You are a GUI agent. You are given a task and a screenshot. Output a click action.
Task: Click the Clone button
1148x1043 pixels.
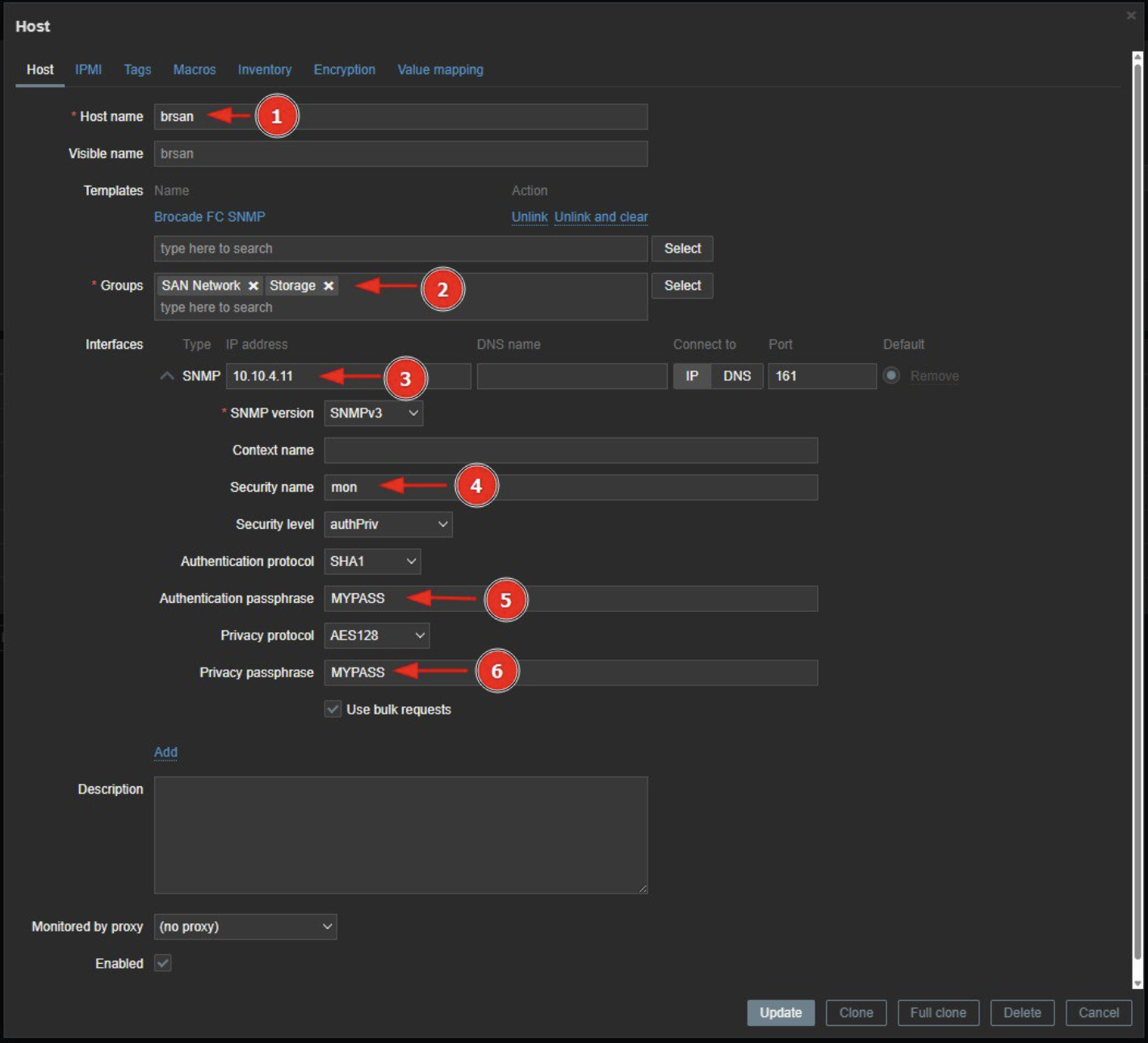click(x=856, y=1013)
